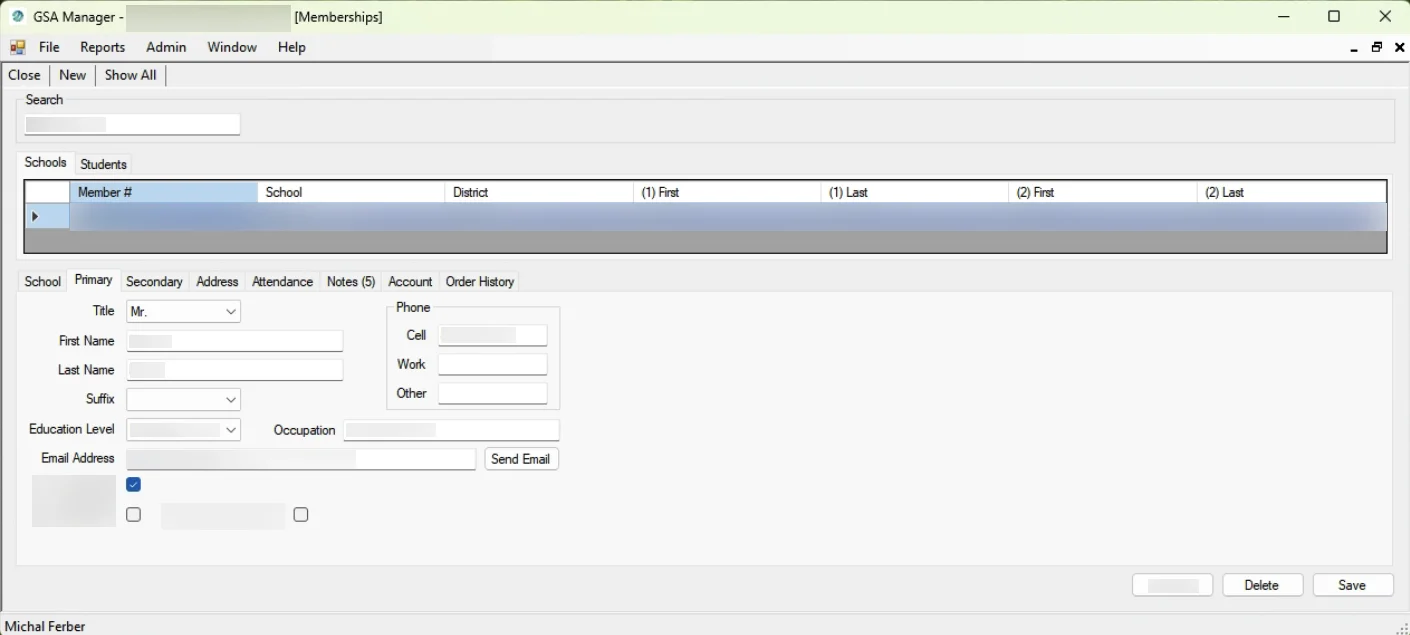
Task: Open the Title dropdown
Action: click(232, 311)
